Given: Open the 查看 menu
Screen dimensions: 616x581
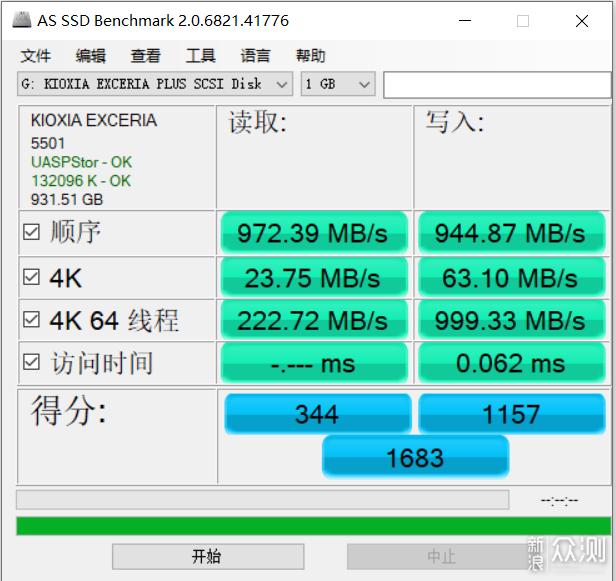Looking at the screenshot, I should pyautogui.click(x=146, y=55).
